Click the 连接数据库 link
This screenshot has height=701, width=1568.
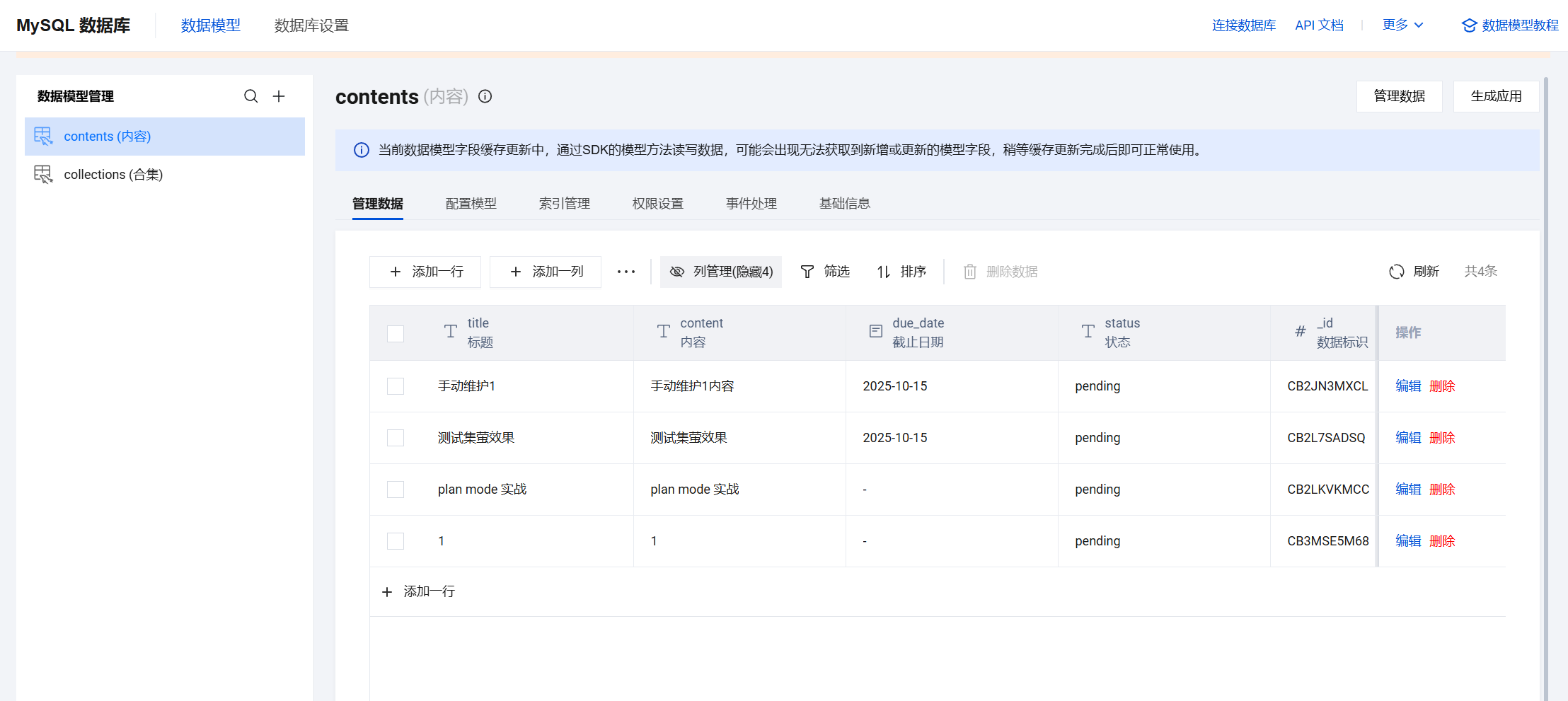tap(1243, 25)
